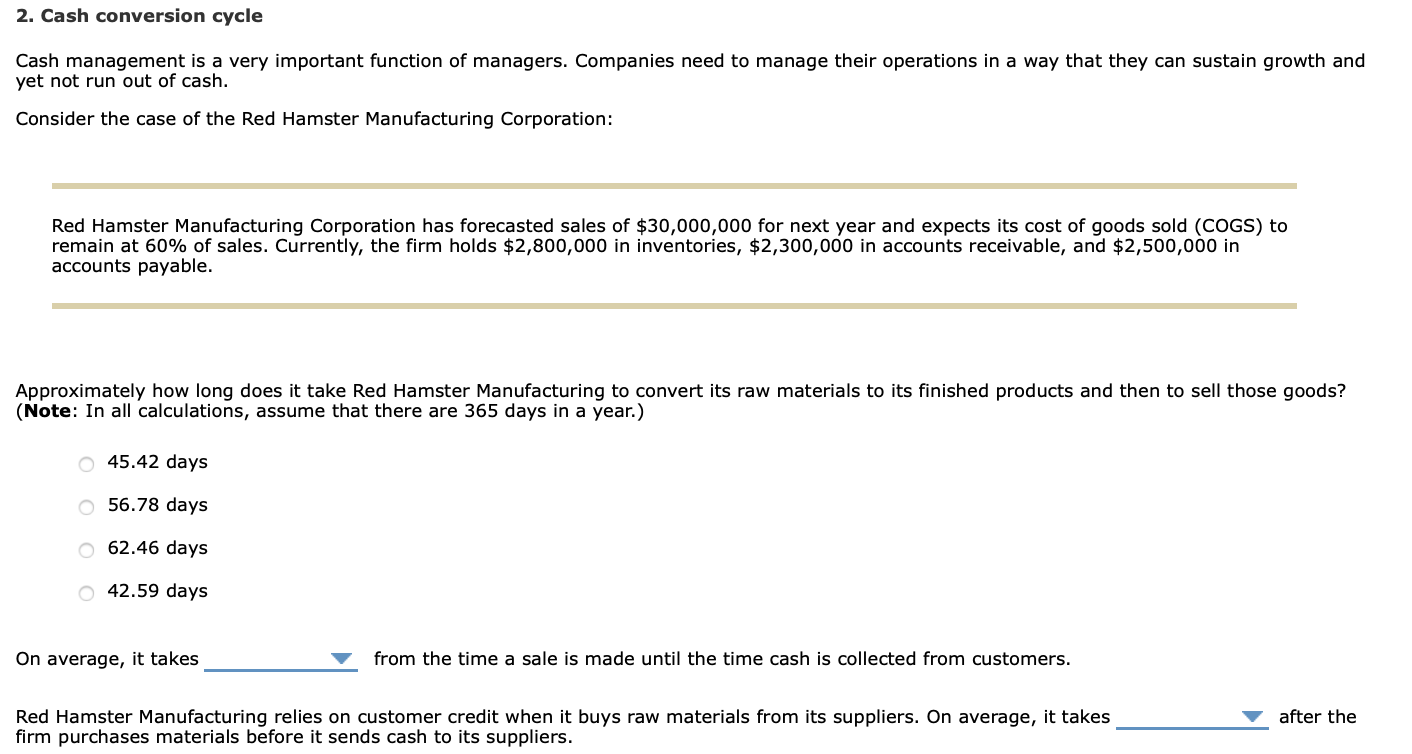Click the '2. Cash conversion cycle' heading
The image size is (1412, 754).
(137, 15)
